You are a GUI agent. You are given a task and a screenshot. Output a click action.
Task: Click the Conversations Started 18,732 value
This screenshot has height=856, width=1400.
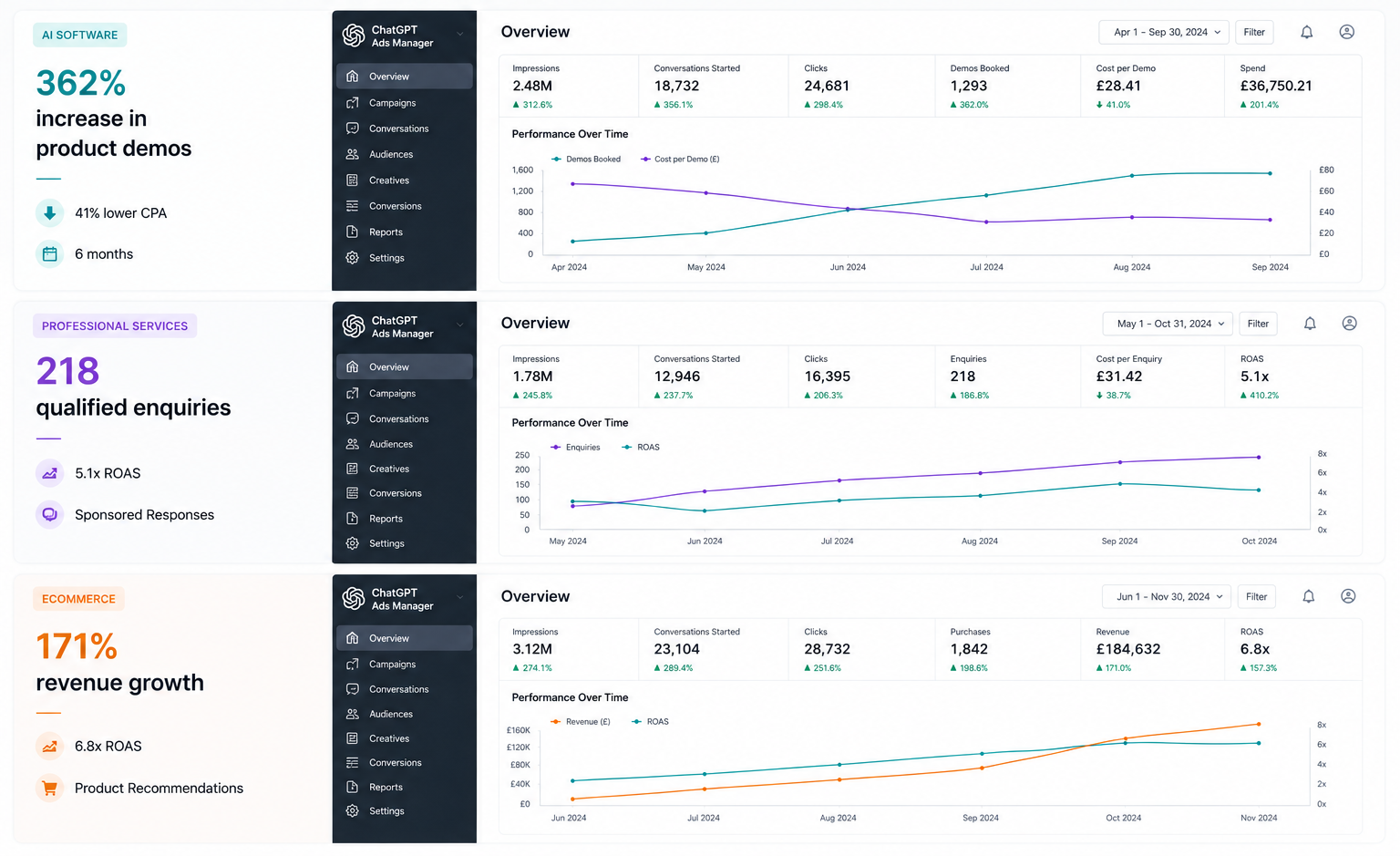pos(676,86)
